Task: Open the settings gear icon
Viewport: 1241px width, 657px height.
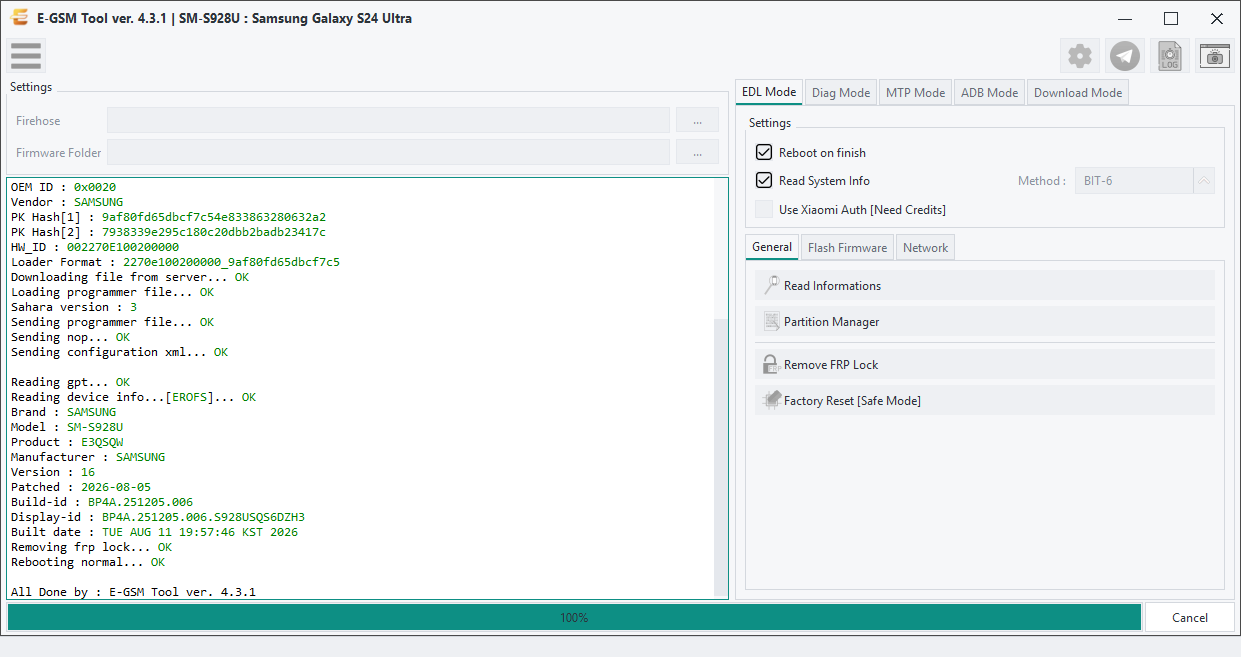Action: [x=1080, y=56]
